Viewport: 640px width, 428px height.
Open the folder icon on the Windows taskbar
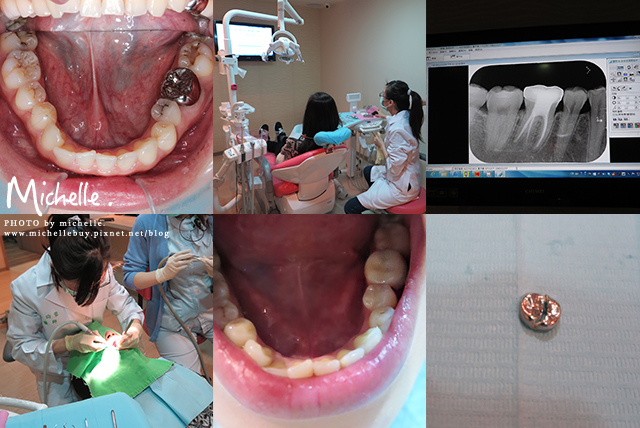tap(444, 174)
